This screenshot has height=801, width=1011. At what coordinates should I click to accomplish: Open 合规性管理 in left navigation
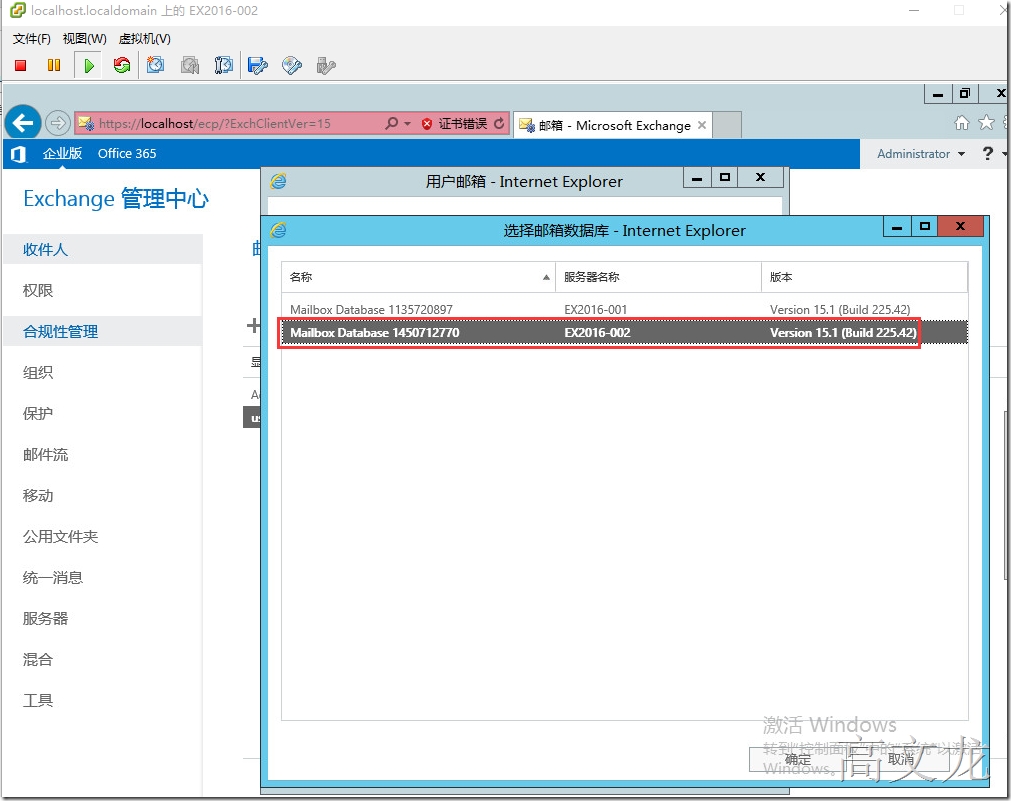click(x=103, y=331)
